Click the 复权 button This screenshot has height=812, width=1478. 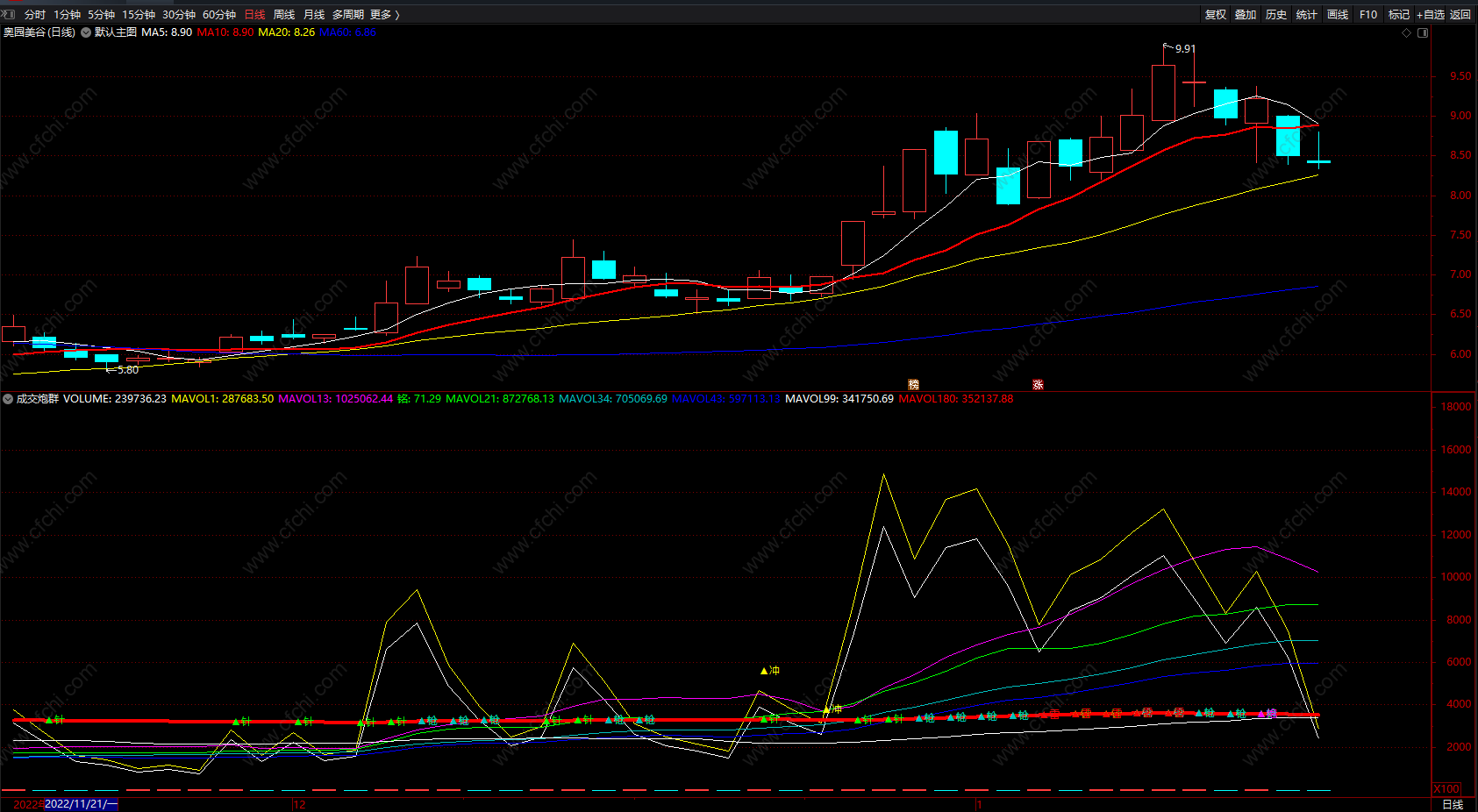point(1216,15)
